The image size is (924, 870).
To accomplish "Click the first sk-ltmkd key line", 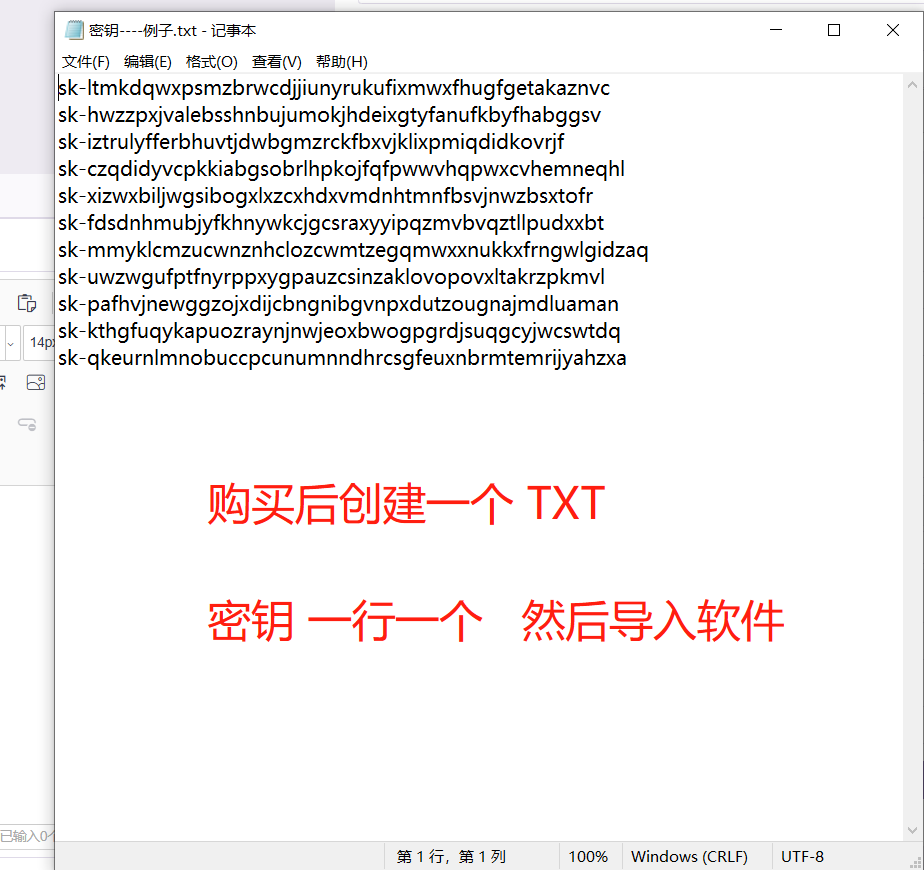I will click(x=330, y=88).
